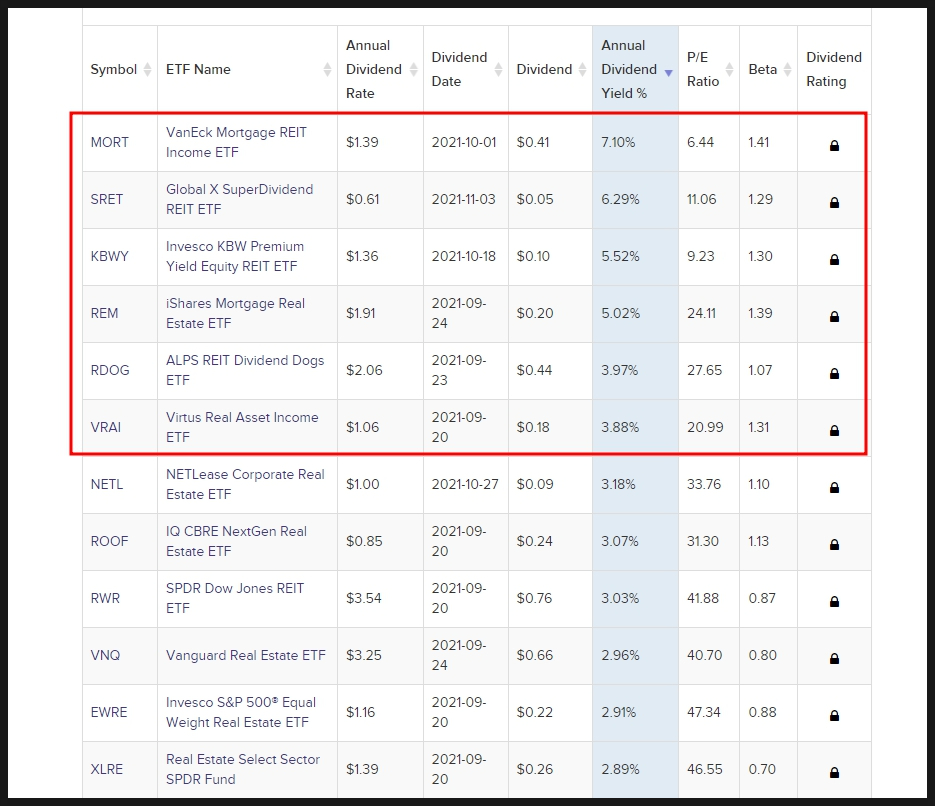Image resolution: width=935 pixels, height=806 pixels.
Task: Click the 5.52% yield value
Action: point(620,256)
